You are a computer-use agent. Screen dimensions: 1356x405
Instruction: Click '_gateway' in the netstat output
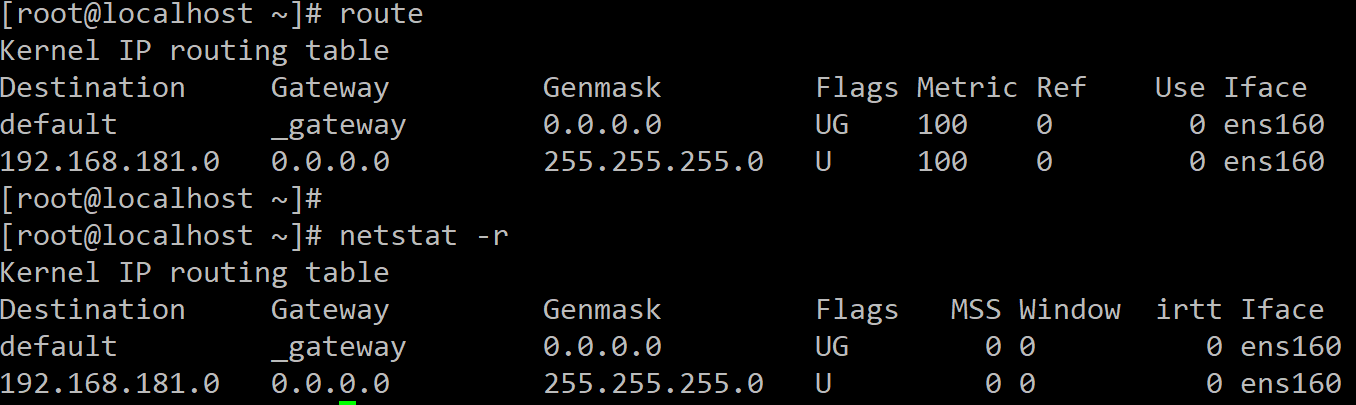[x=339, y=347]
